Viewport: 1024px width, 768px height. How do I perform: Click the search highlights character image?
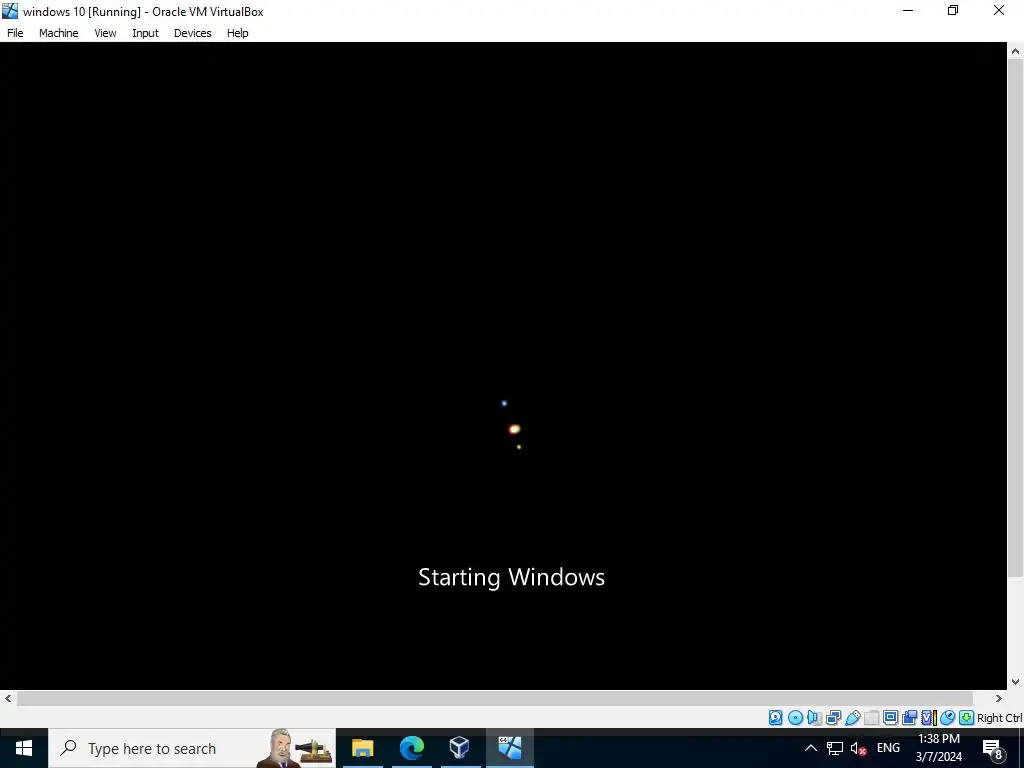coord(295,748)
